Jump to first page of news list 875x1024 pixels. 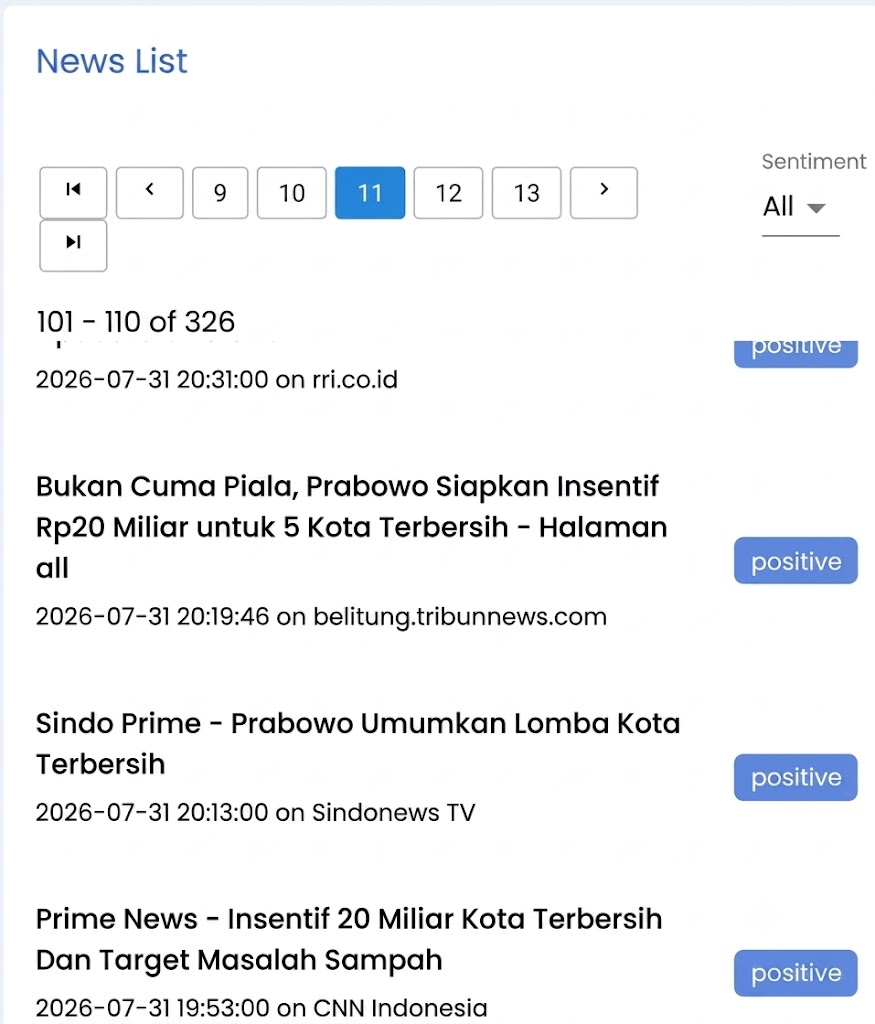73,193
